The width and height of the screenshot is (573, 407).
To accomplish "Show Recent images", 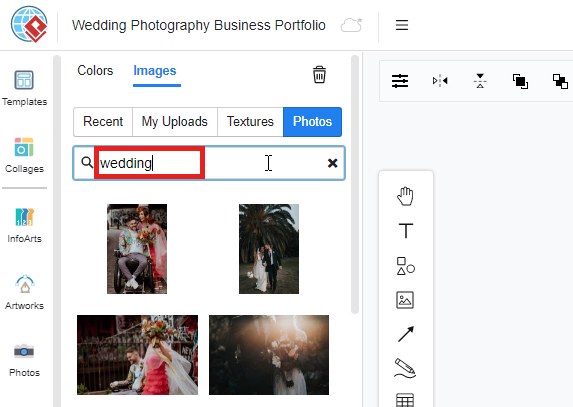I will 103,122.
